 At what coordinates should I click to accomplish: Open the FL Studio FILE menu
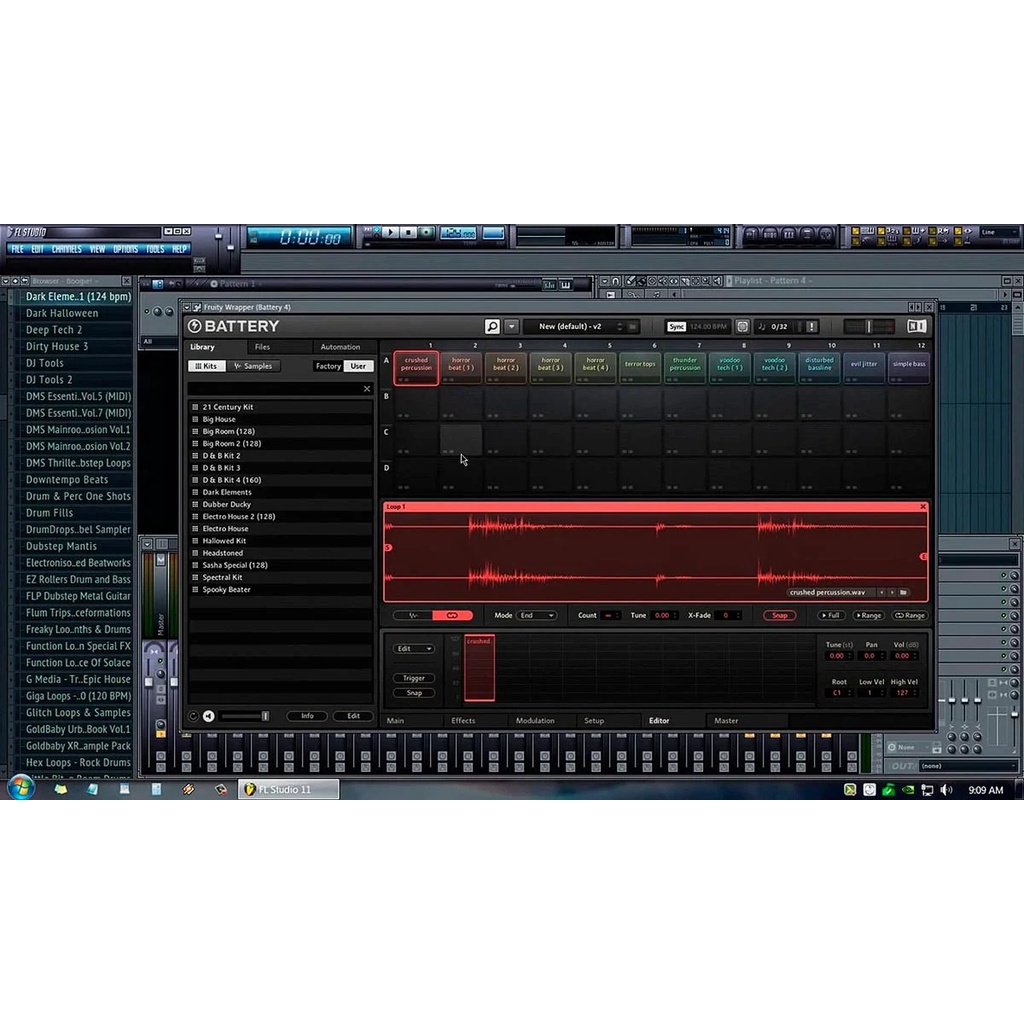coord(18,249)
